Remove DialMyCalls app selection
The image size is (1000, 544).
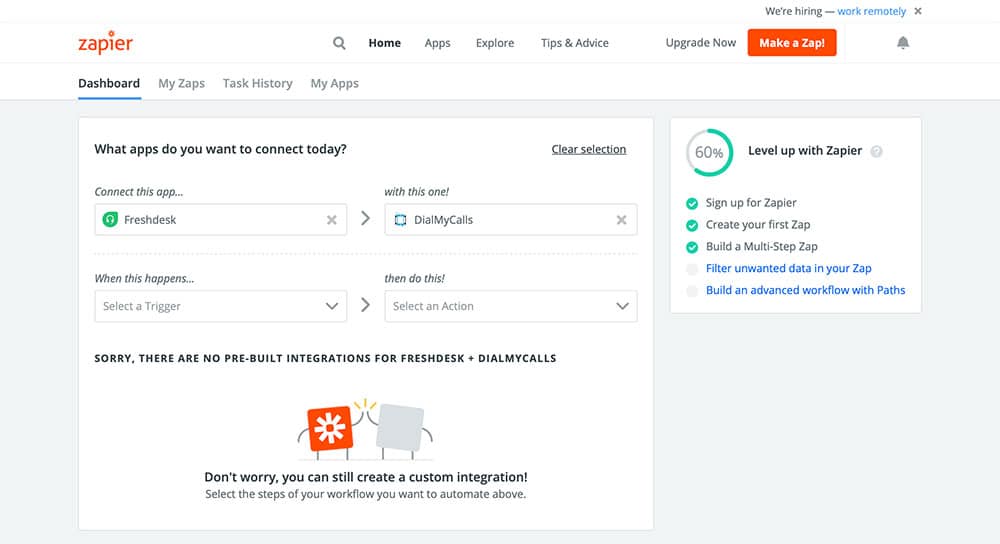(x=621, y=220)
